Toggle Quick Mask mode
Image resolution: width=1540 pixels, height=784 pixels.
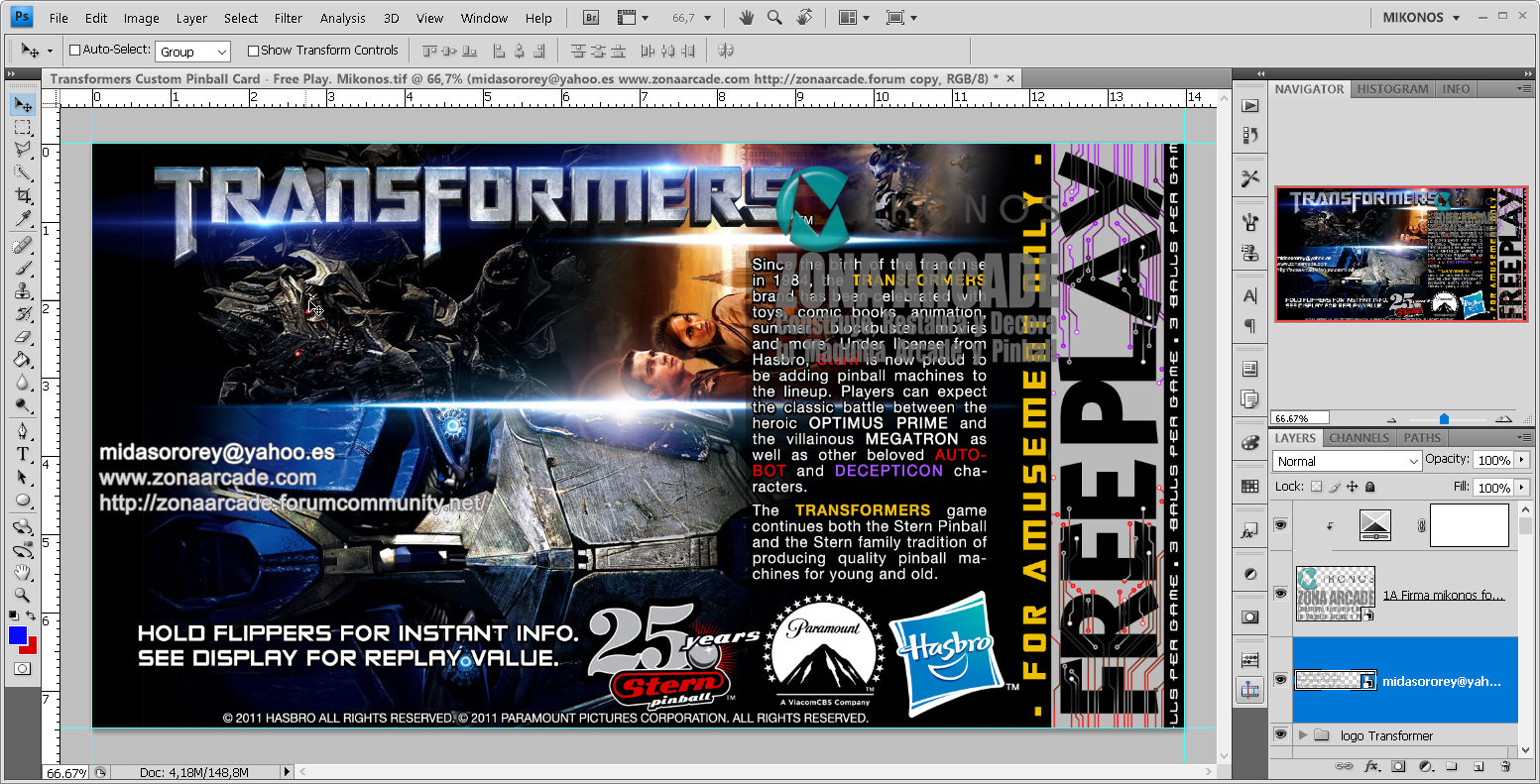23,669
